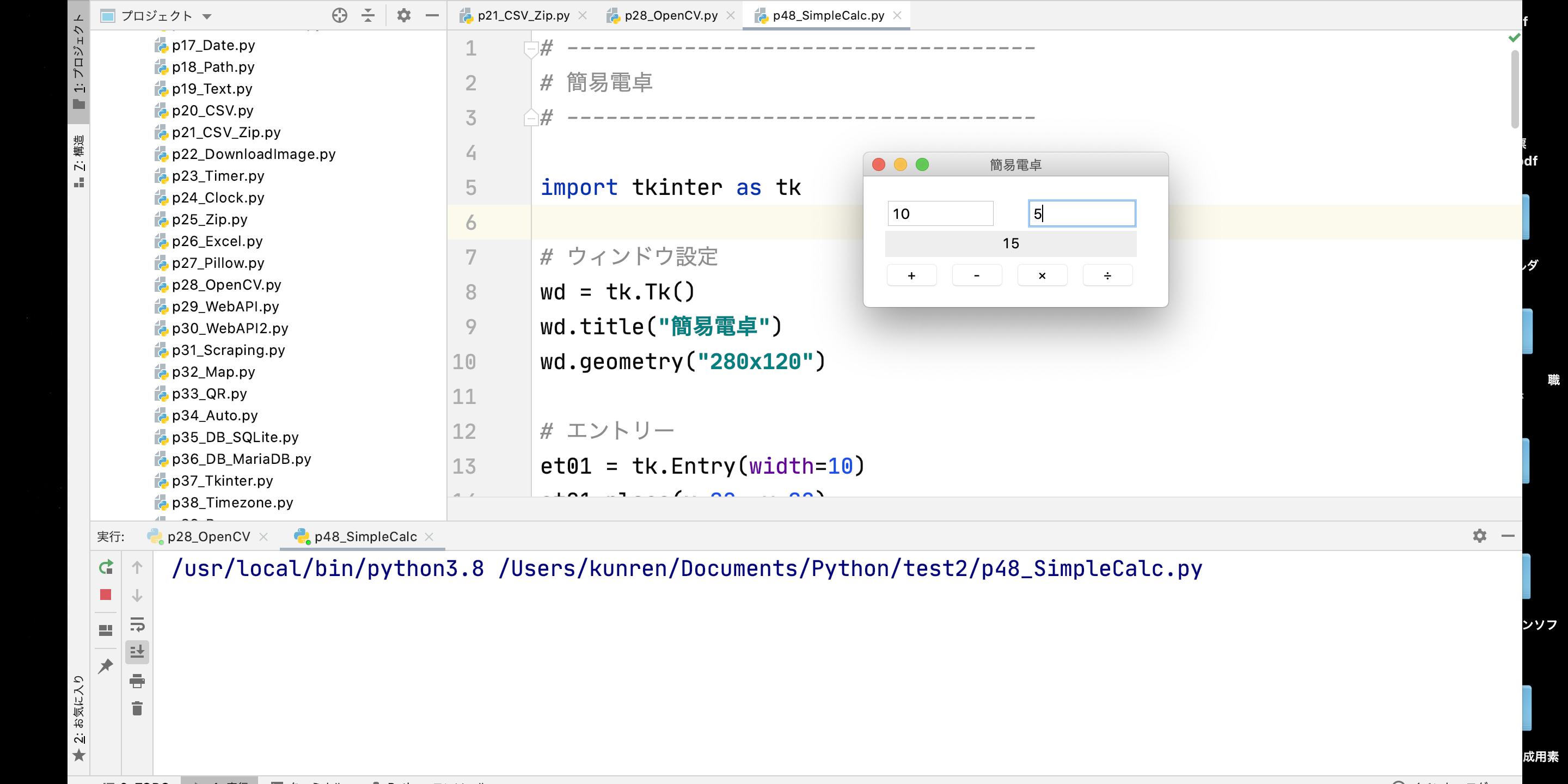1568x784 pixels.
Task: Open project panel settings gear
Action: [403, 16]
